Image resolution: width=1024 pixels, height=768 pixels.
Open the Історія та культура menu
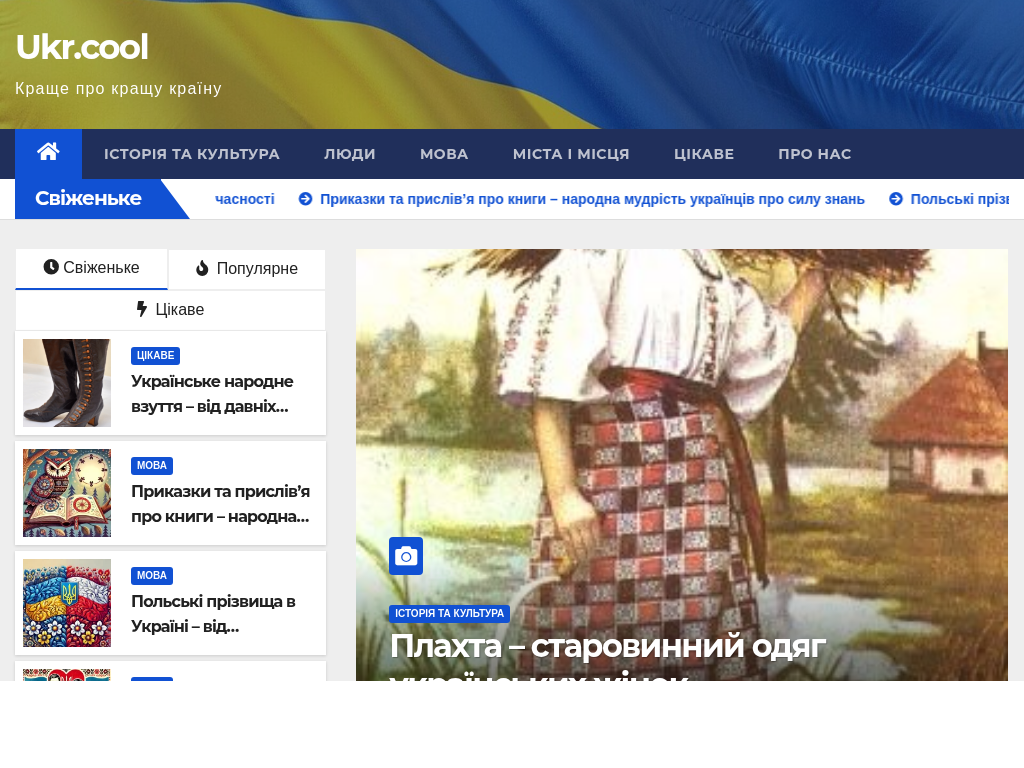pos(191,154)
